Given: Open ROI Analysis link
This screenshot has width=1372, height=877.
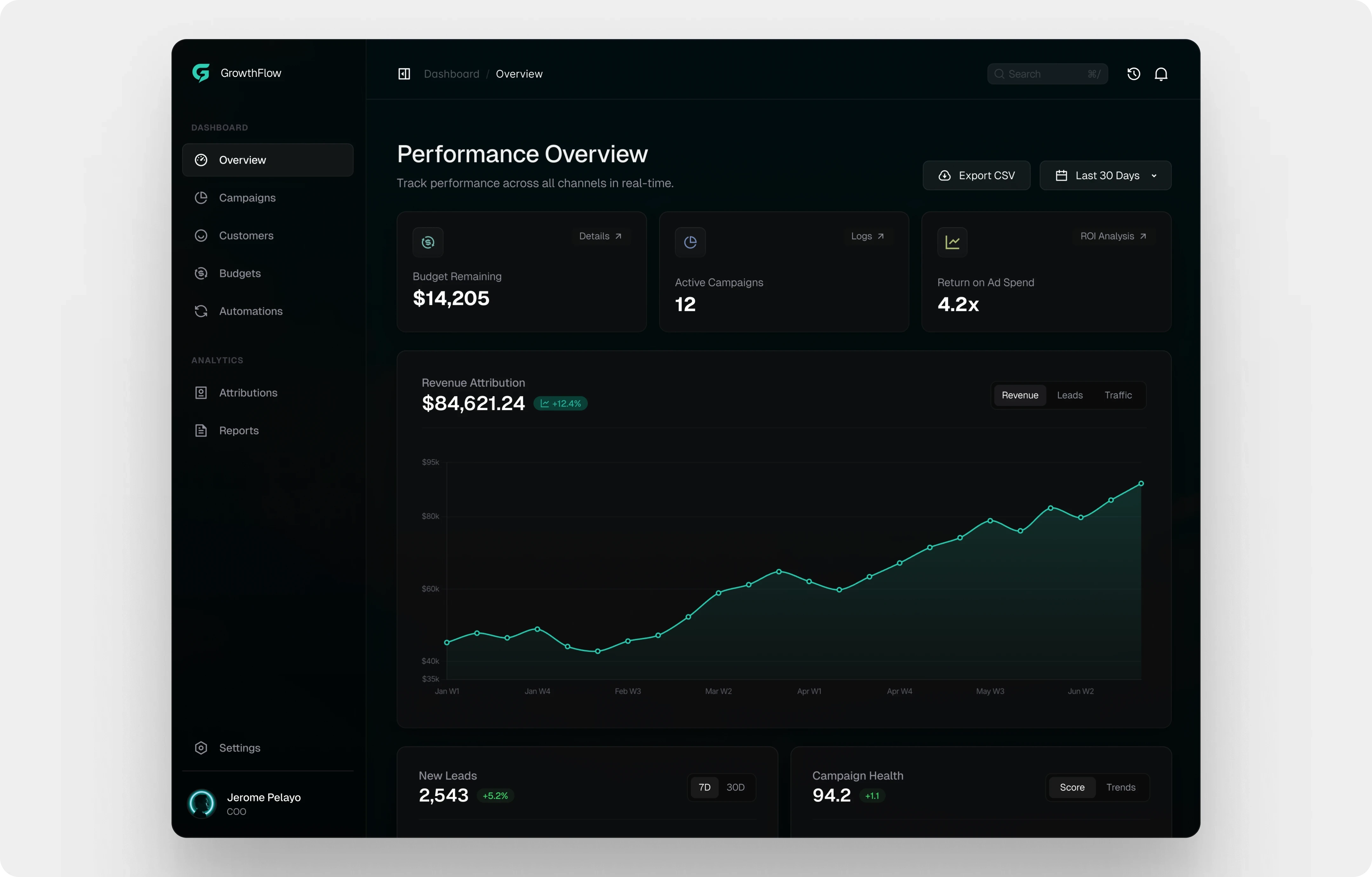Looking at the screenshot, I should (1113, 236).
